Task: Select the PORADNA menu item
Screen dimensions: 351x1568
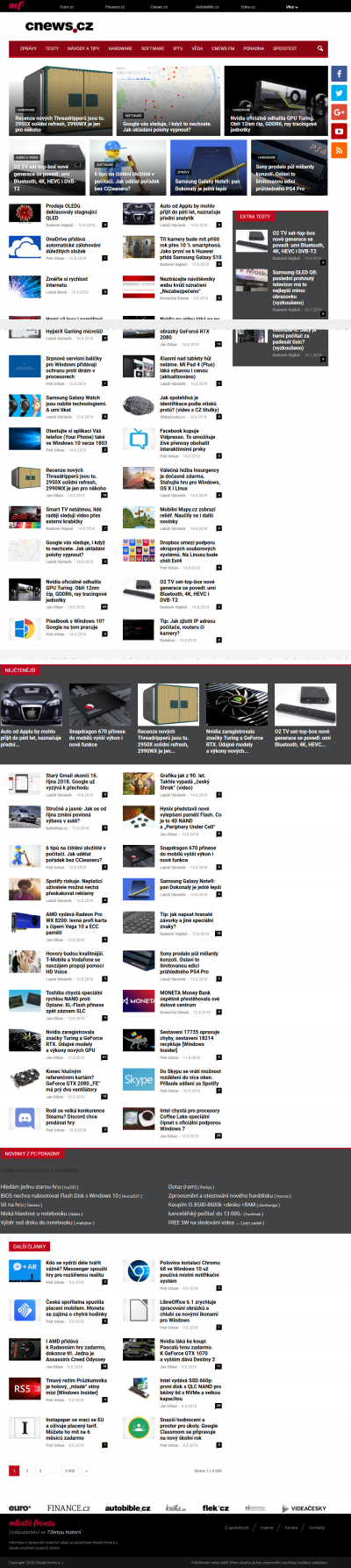Action: pyautogui.click(x=254, y=48)
